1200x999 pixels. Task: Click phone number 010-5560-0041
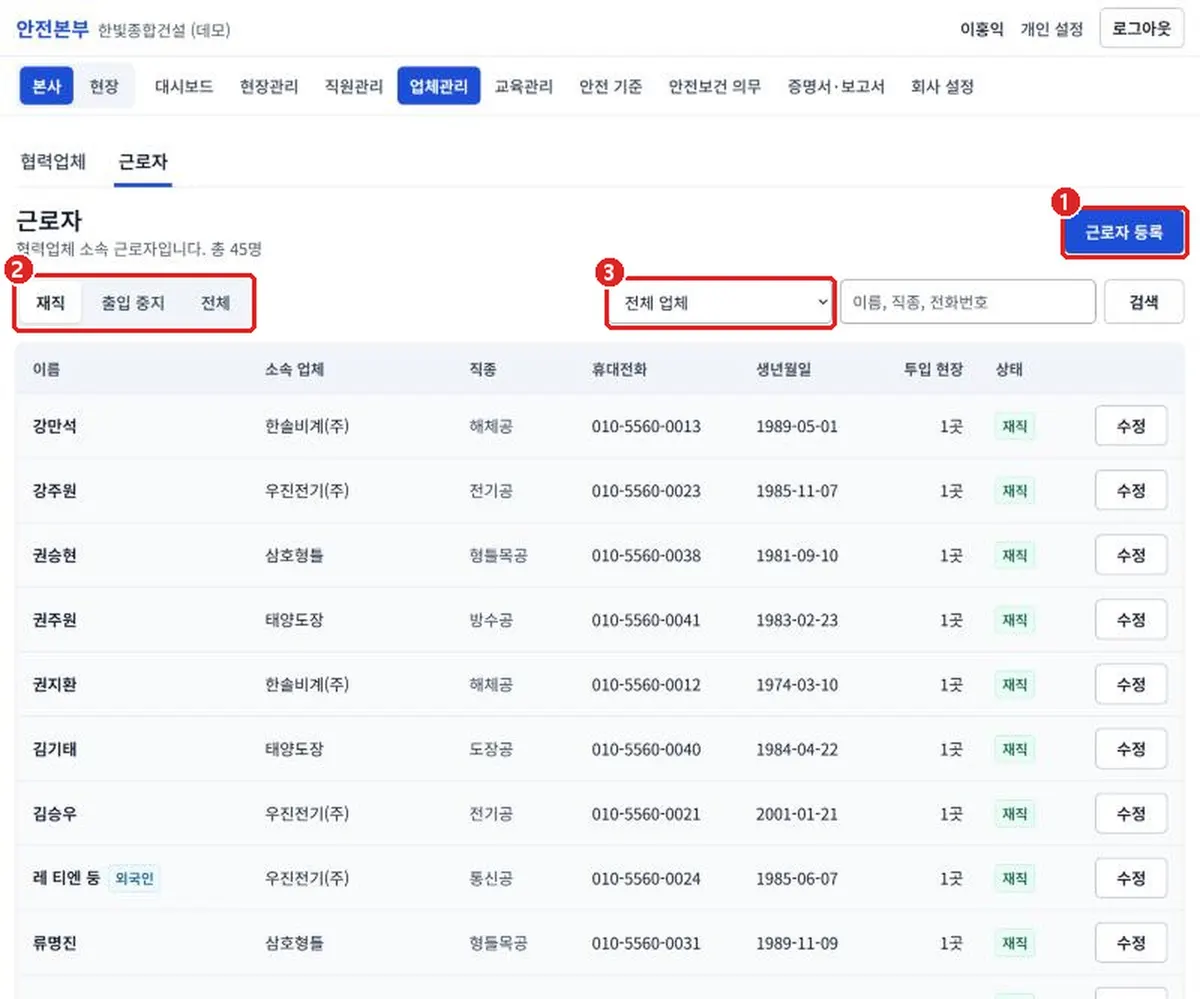click(646, 620)
